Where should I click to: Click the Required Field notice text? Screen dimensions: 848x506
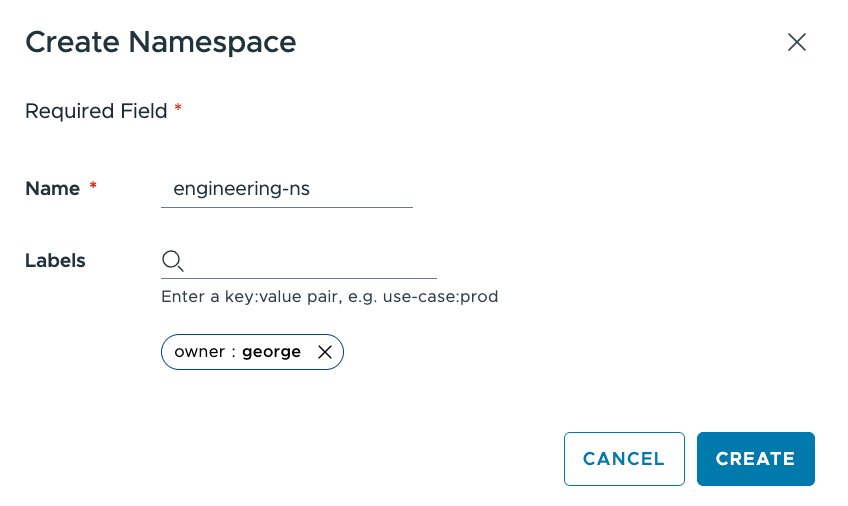[x=96, y=111]
